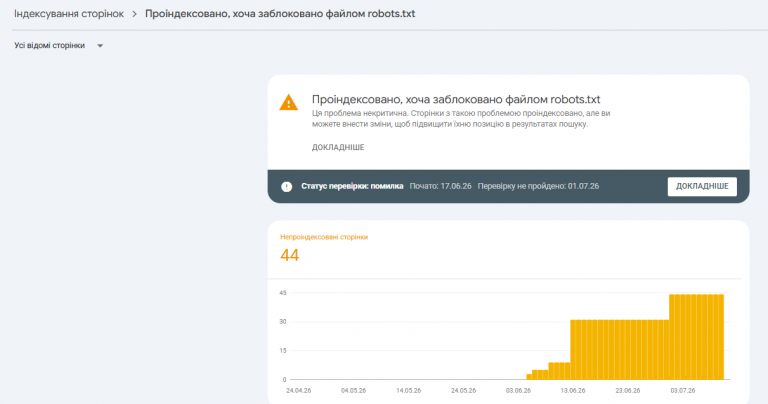Click the chart date label '14.05.26'
The width and height of the screenshot is (768, 404).
tap(408, 391)
